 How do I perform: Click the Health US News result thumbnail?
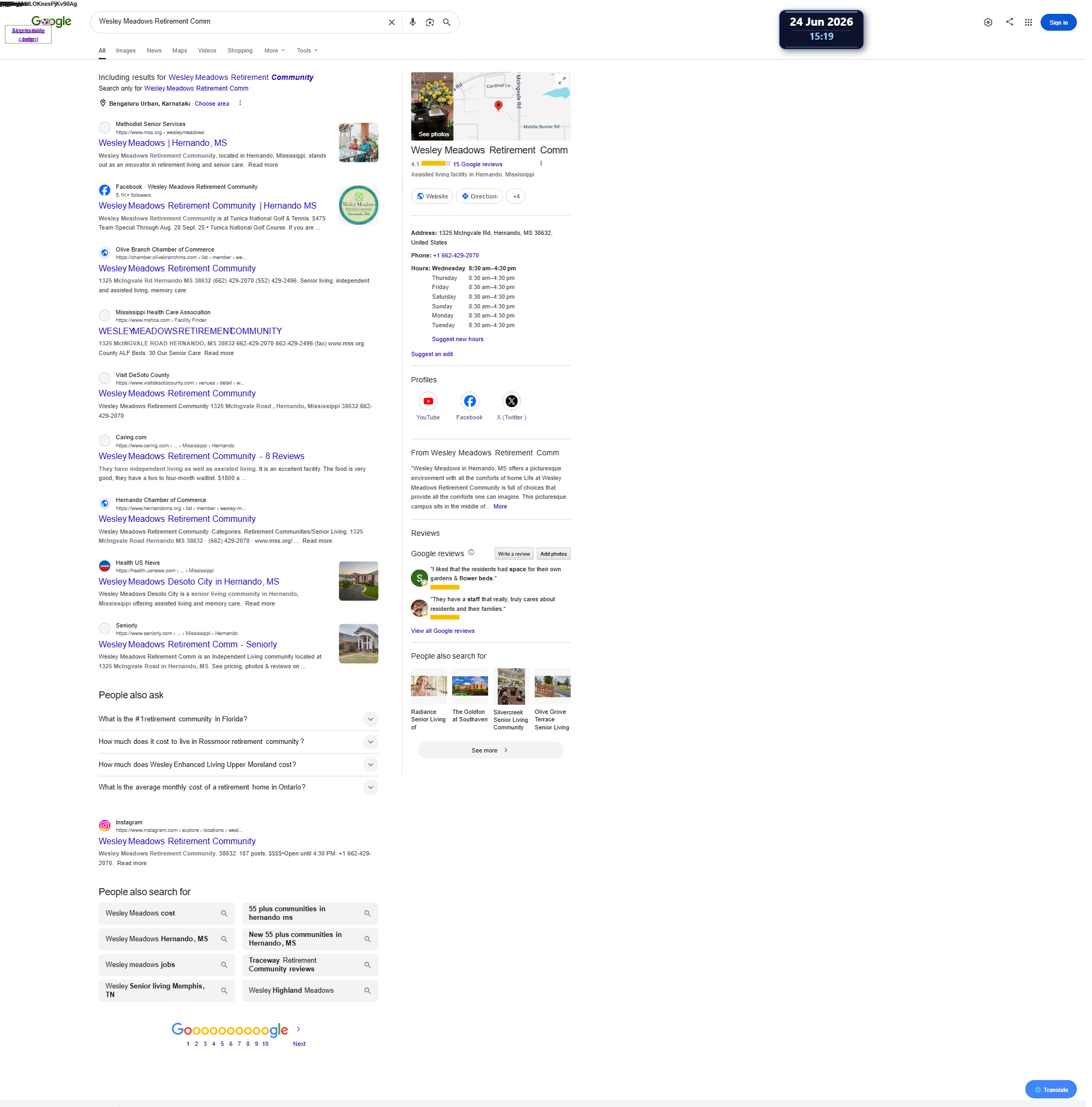358,581
